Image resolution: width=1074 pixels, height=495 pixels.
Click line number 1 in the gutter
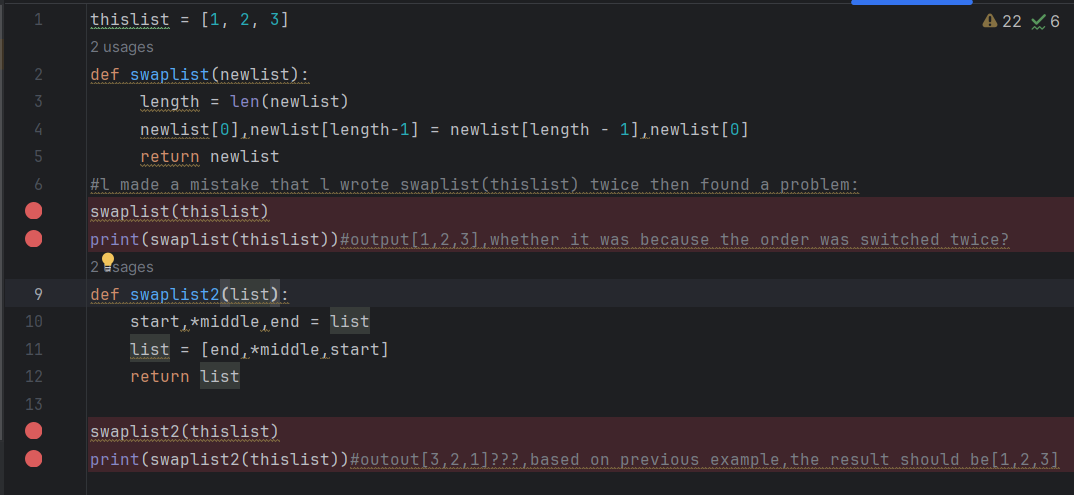(x=38, y=19)
